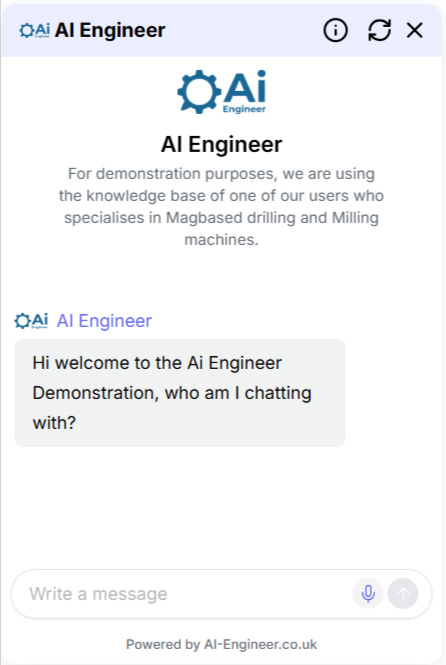Click empty chat area below welcome message
The height and width of the screenshot is (665, 446).
click(221, 507)
